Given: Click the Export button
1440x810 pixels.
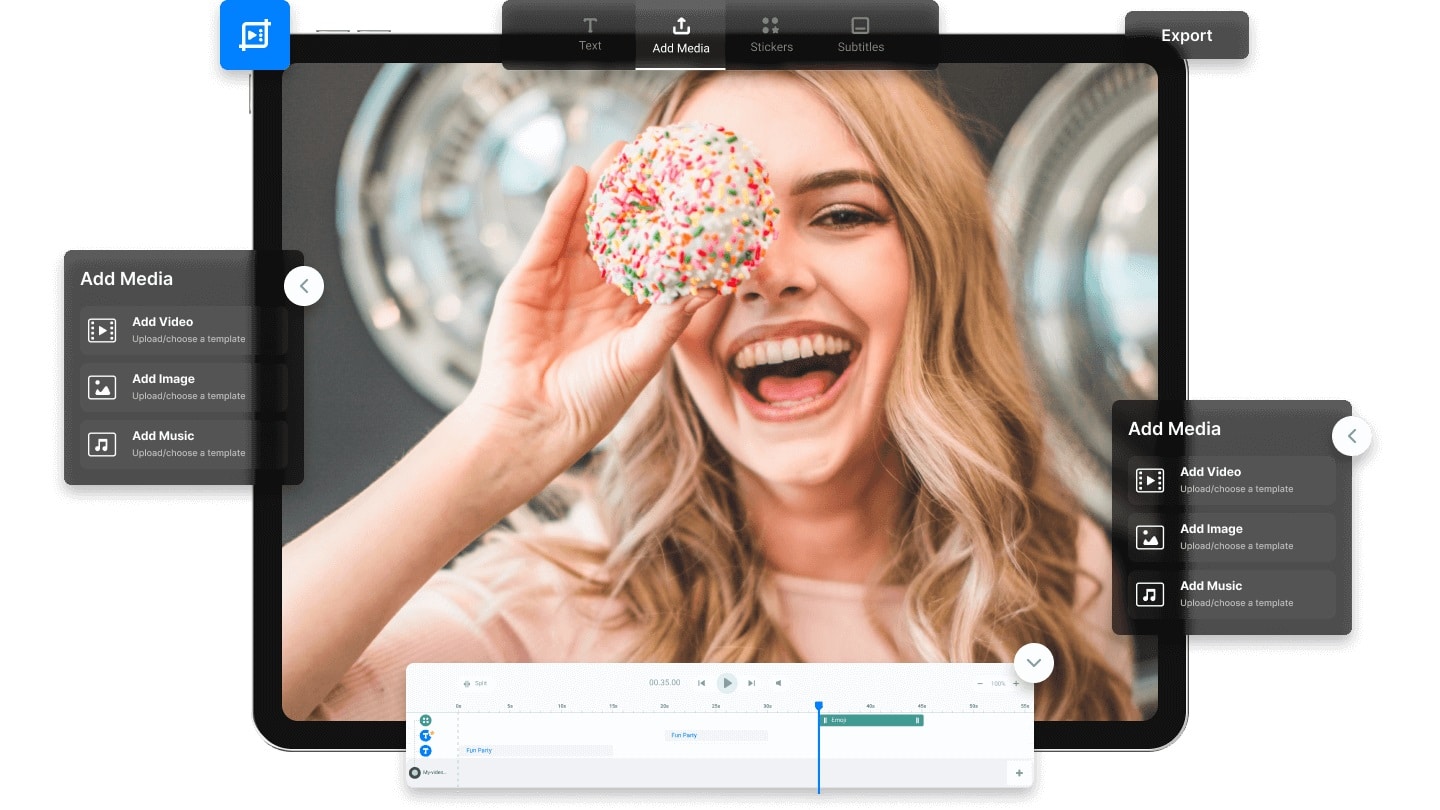Looking at the screenshot, I should [x=1186, y=35].
